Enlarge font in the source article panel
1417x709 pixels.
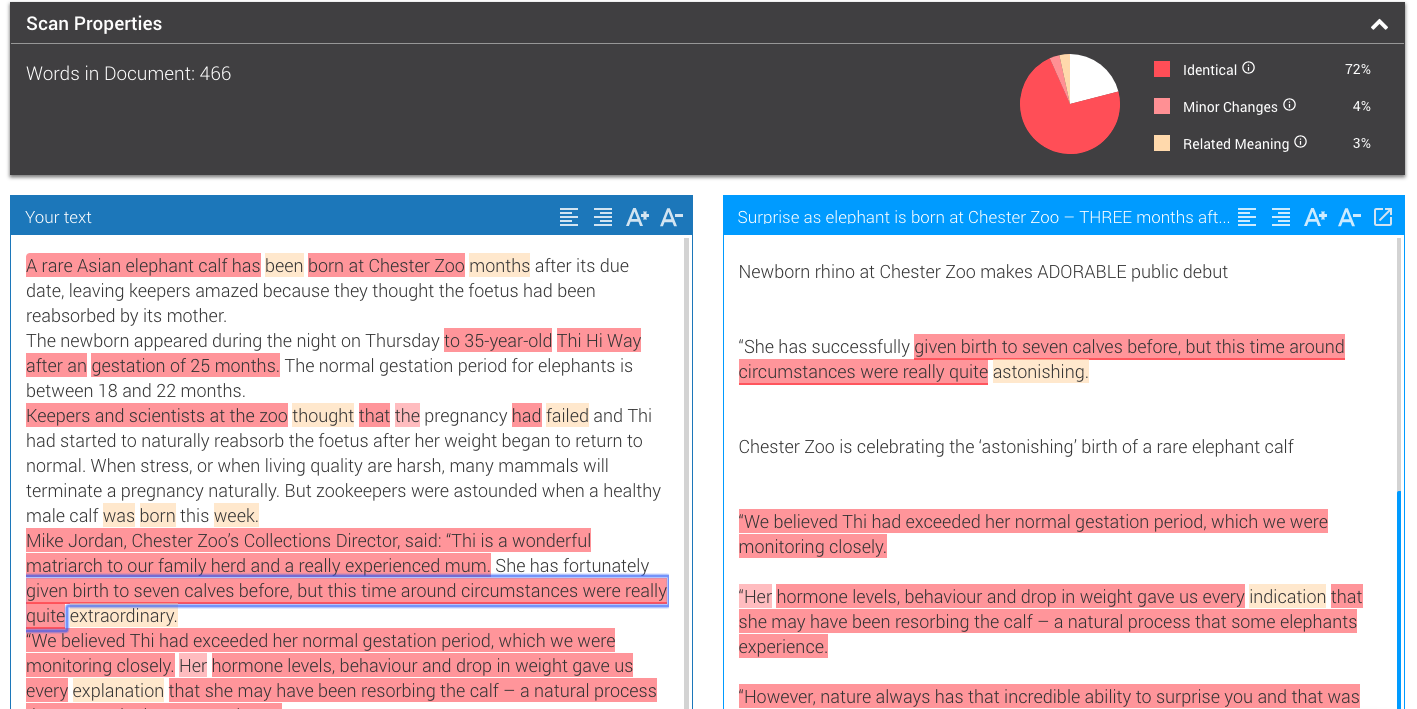pos(1315,217)
